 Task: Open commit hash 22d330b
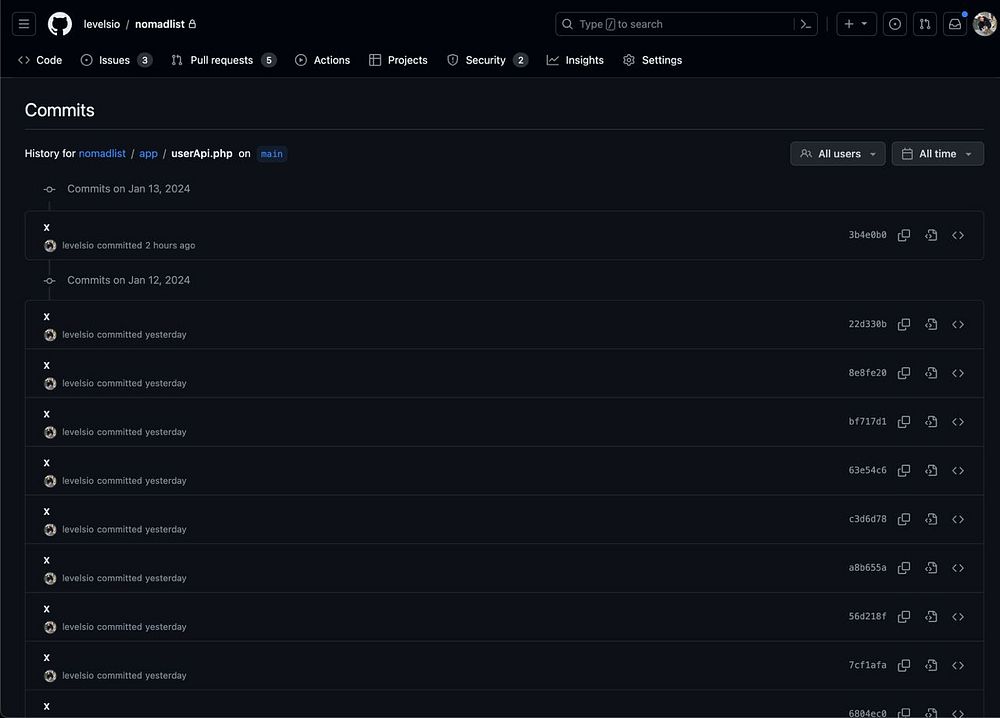(x=867, y=325)
